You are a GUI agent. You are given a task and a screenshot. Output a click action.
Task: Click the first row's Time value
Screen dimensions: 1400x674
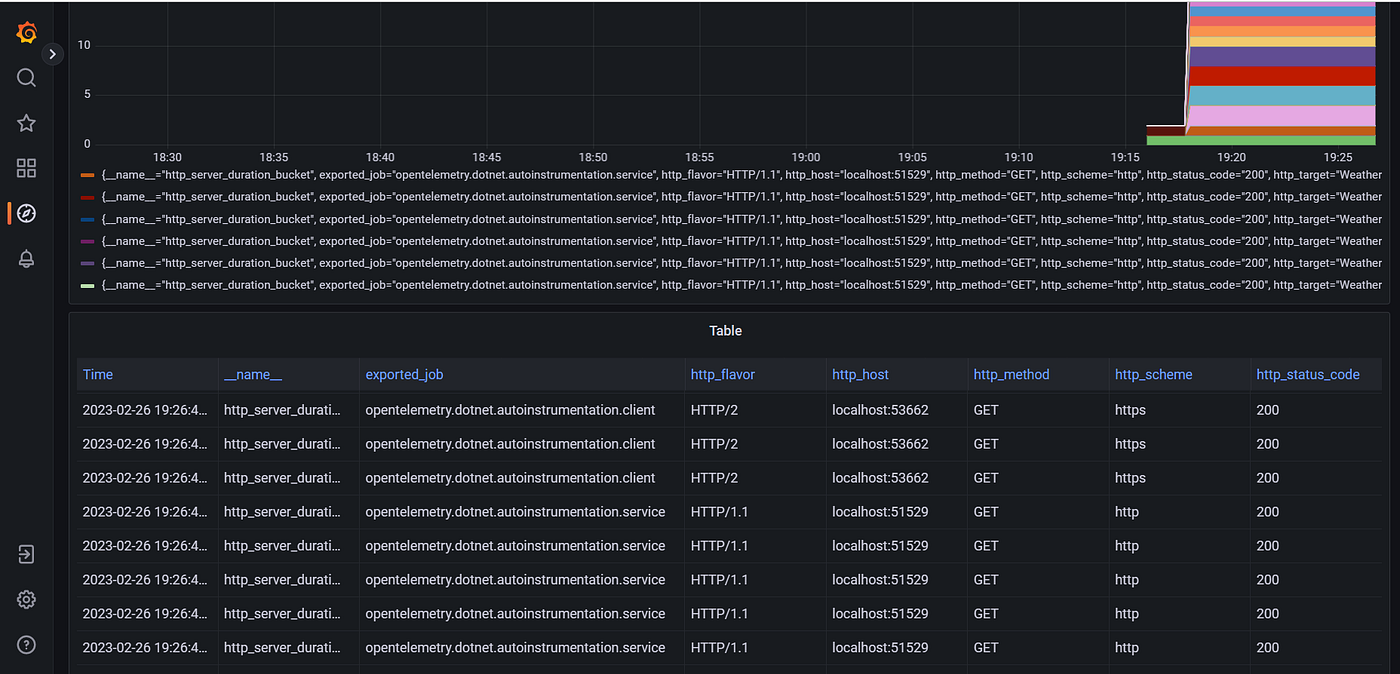[x=146, y=410]
